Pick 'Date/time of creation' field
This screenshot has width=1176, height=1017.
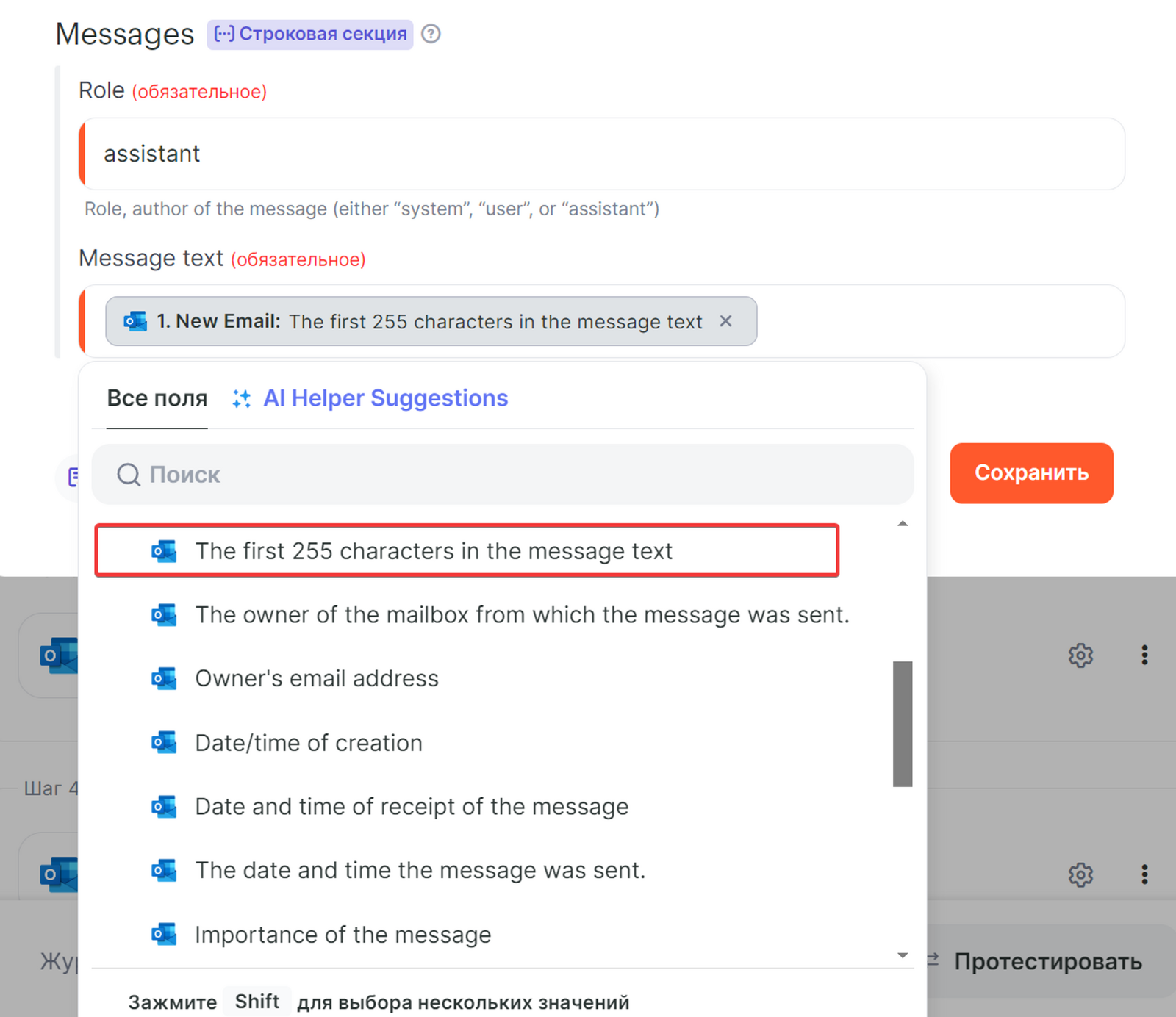(309, 743)
